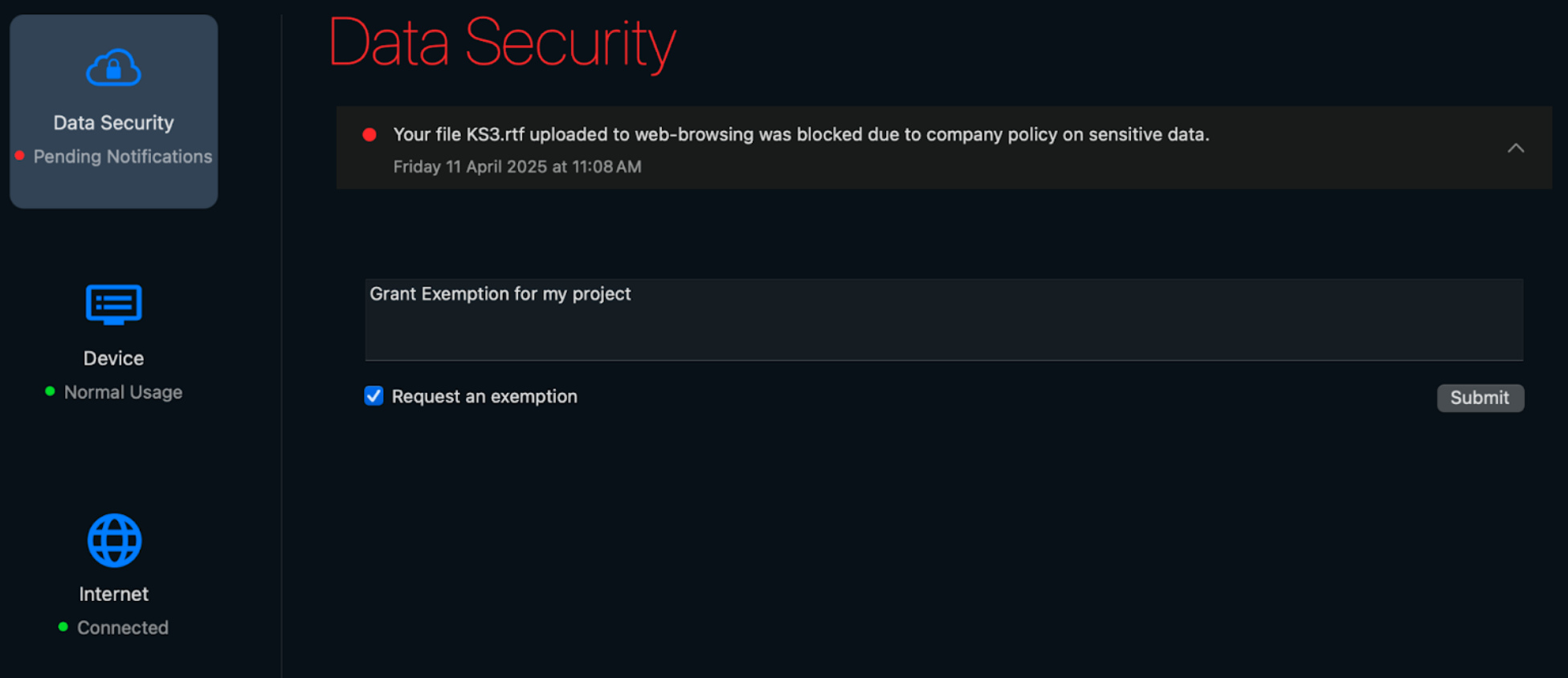The height and width of the screenshot is (678, 1568).
Task: Select the Data Security sidebar label
Action: (x=113, y=123)
